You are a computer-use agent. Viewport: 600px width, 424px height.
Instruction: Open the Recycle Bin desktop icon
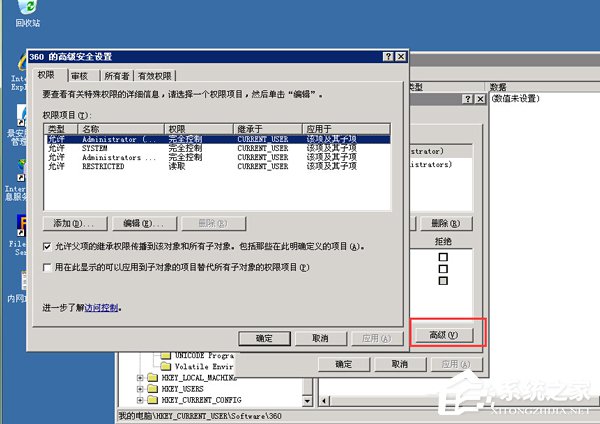25,12
